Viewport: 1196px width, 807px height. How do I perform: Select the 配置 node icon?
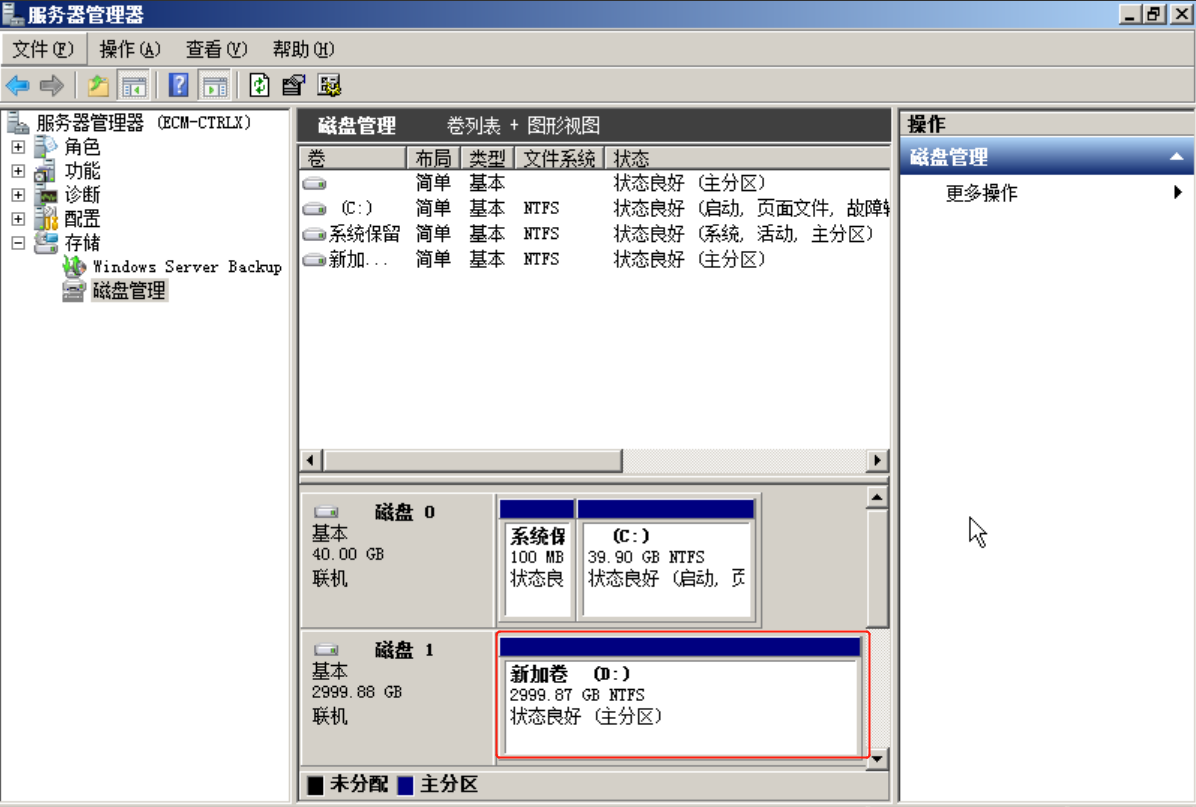pyautogui.click(x=46, y=219)
